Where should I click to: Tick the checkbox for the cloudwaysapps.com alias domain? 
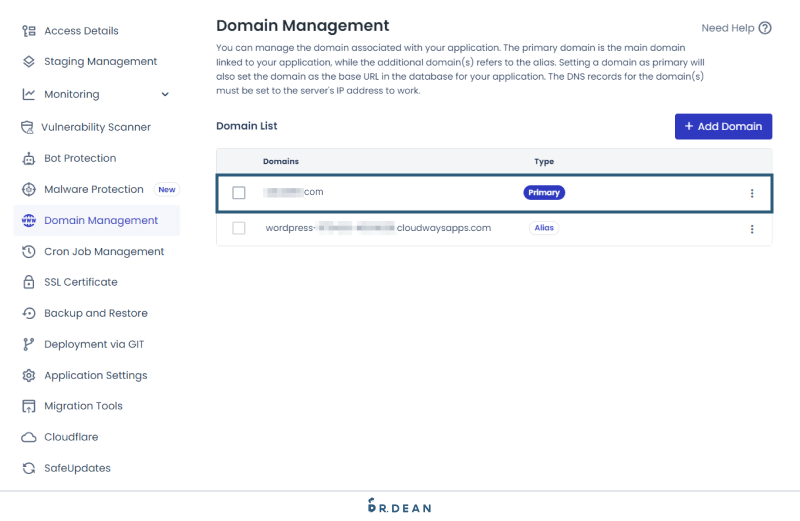239,228
